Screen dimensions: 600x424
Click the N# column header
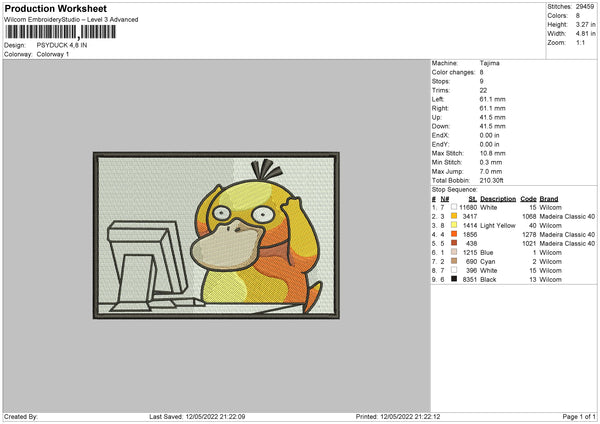coord(445,199)
